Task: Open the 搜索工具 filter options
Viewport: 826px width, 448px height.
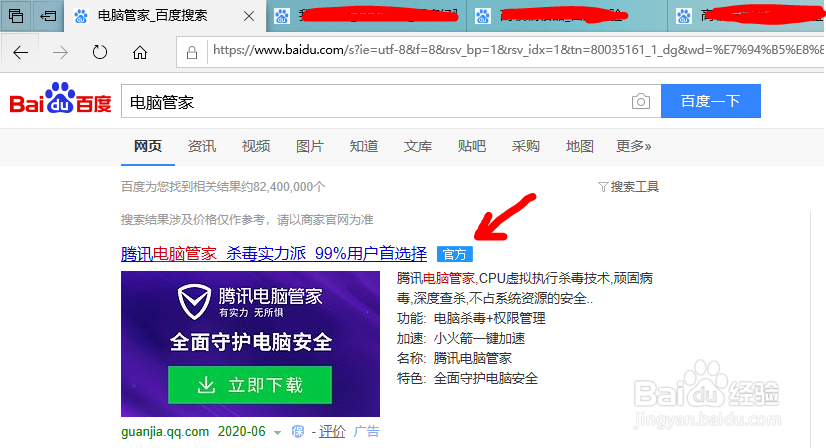Action: [629, 187]
